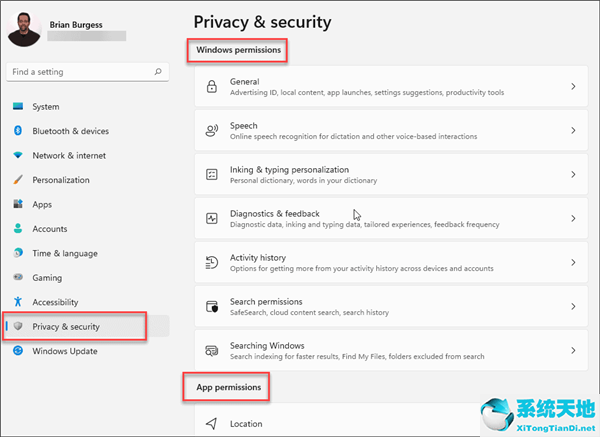Click the General lock icon
The image size is (600, 437).
click(211, 87)
